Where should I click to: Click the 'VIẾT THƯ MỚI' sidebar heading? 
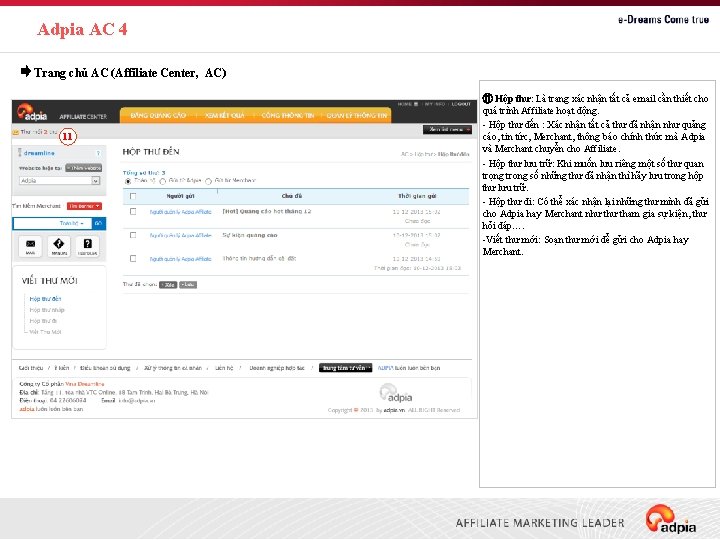[x=50, y=281]
